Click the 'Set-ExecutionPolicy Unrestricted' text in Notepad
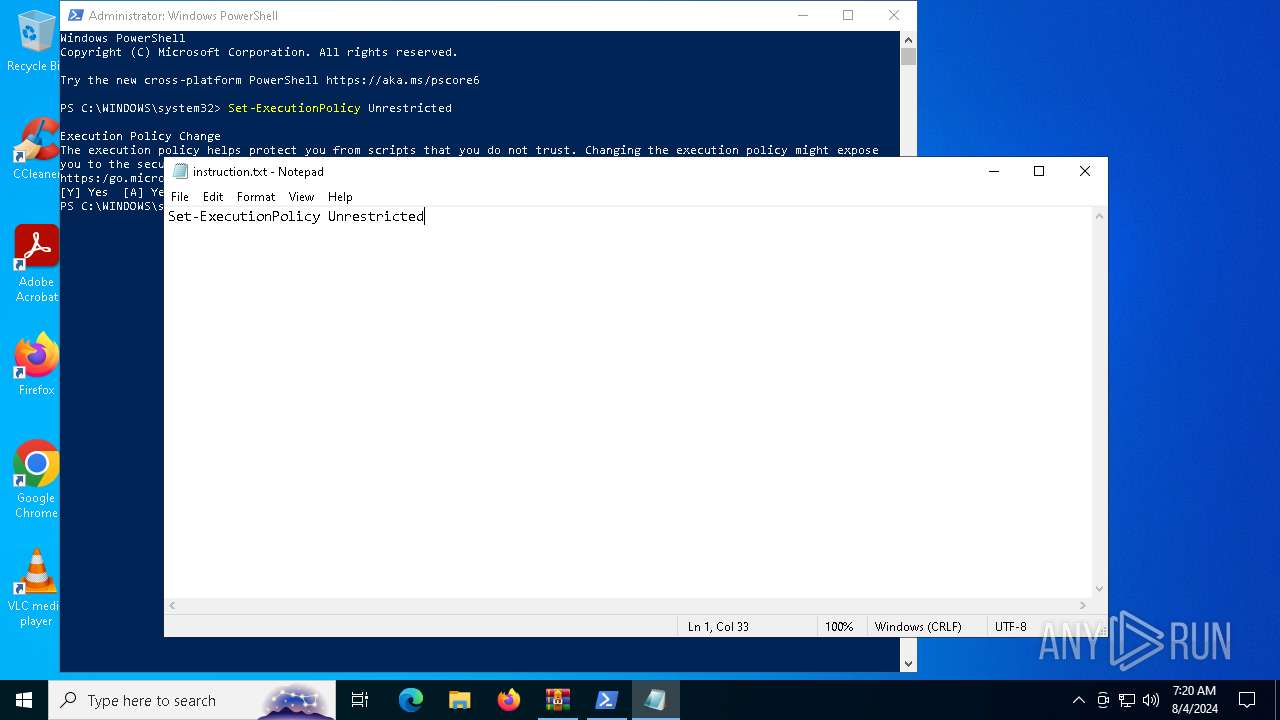 click(x=296, y=216)
